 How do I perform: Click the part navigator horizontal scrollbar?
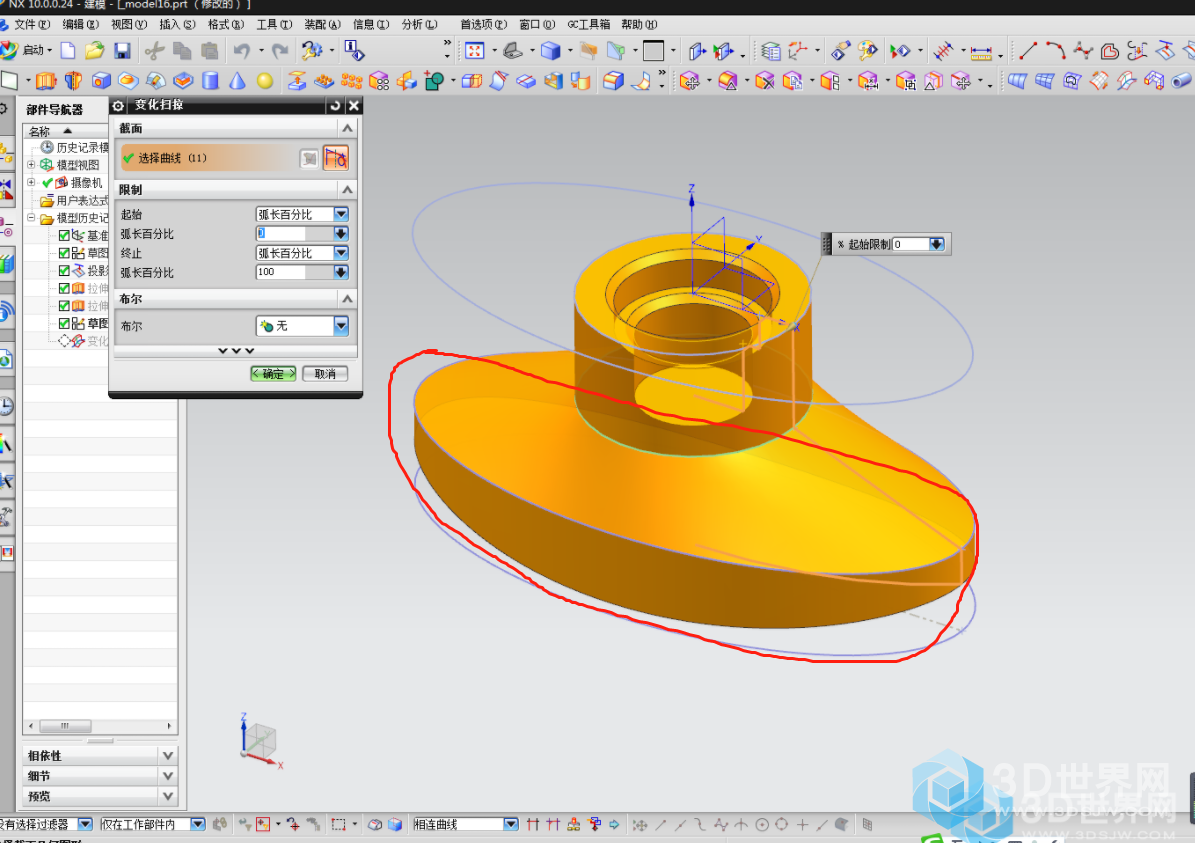[x=100, y=726]
